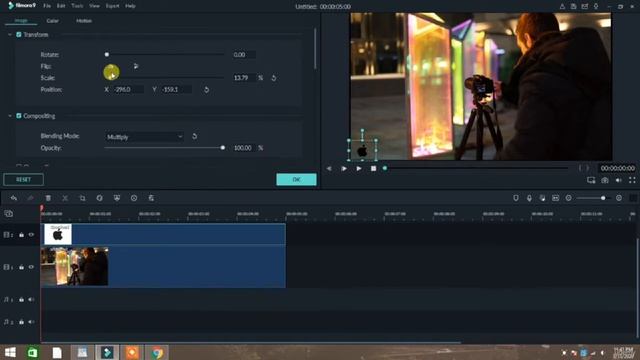Image resolution: width=640 pixels, height=360 pixels.
Task: Click the Opacity slider handle
Action: [222, 148]
